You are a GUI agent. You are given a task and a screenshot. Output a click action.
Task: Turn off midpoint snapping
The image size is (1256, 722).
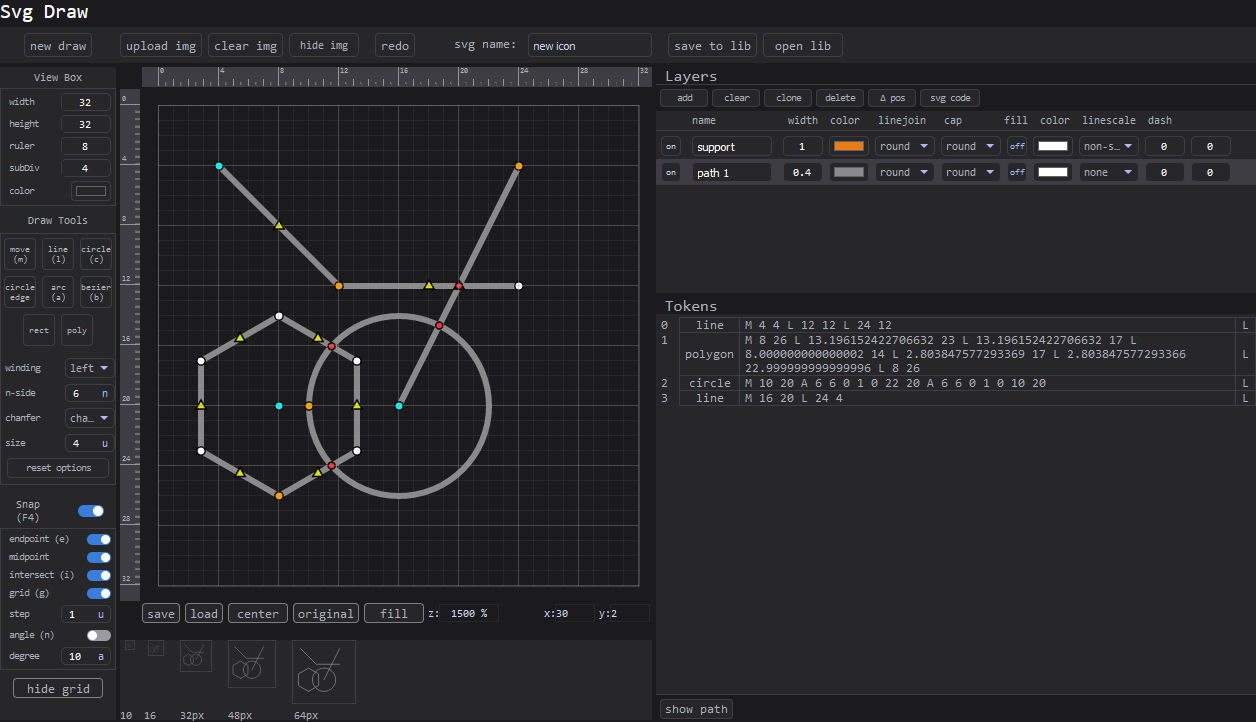[x=99, y=557]
